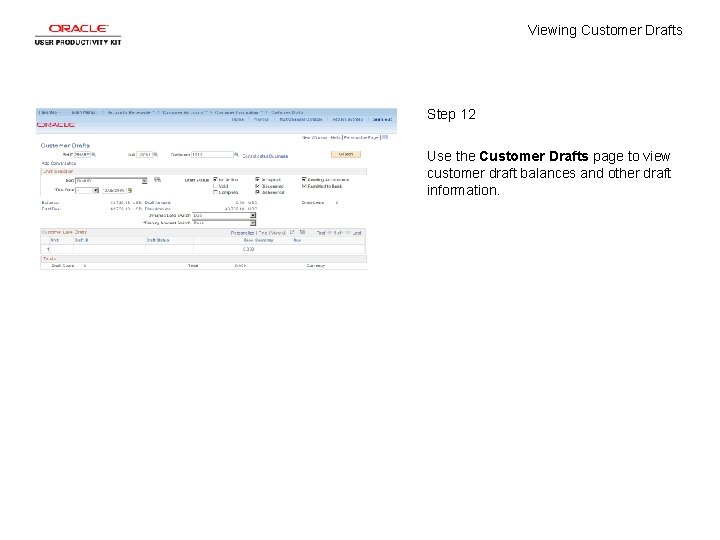The image size is (720, 540).
Task: Click the Home link in header
Action: pos(237,119)
